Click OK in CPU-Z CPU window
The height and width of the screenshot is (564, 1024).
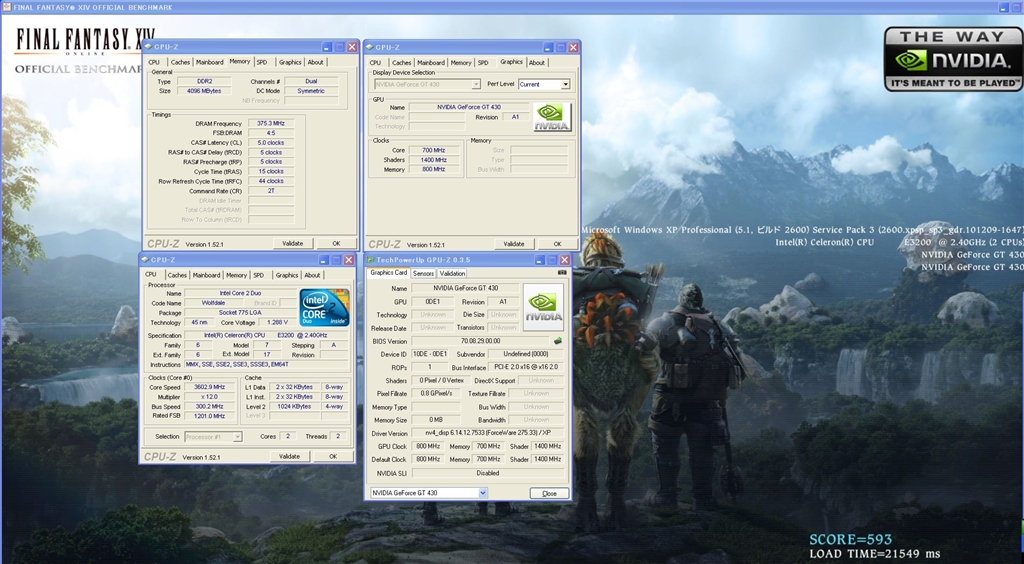coord(332,456)
